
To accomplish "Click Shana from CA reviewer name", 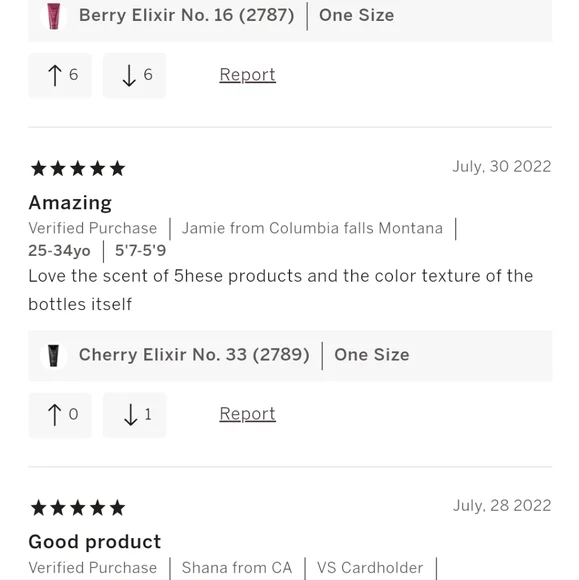I will tap(237, 568).
